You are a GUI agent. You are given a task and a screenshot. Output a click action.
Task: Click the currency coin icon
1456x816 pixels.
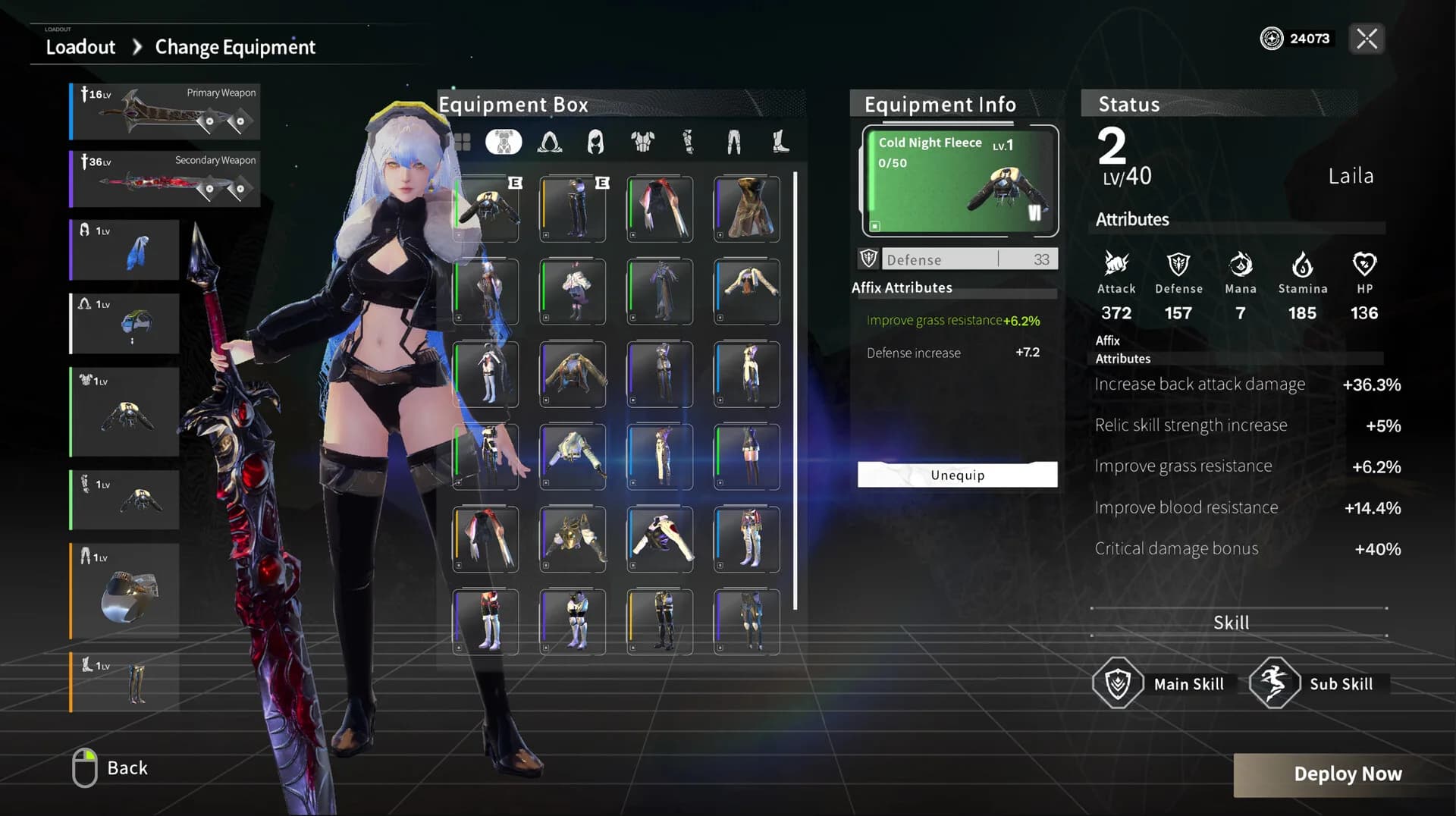click(1272, 38)
